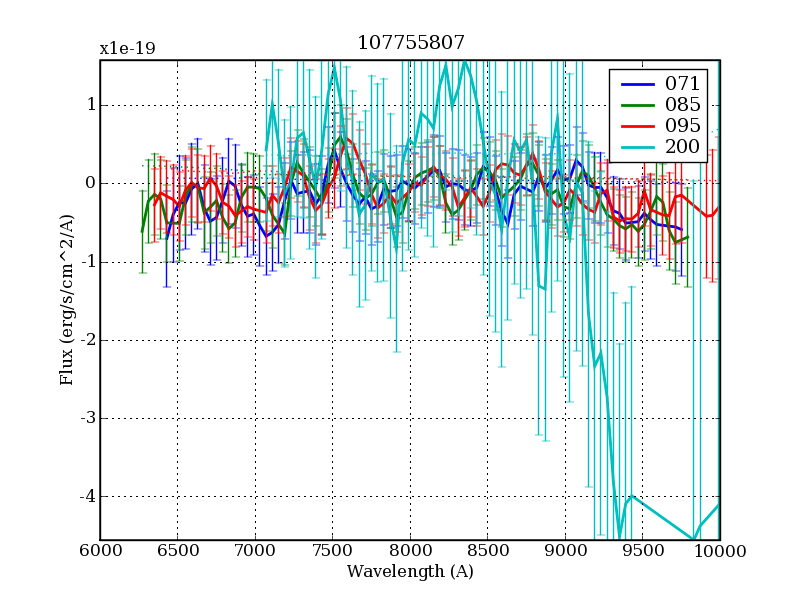Screen dimensions: 800x600
Task: Click the 8500 x-axis tick label
Action: pos(487,551)
